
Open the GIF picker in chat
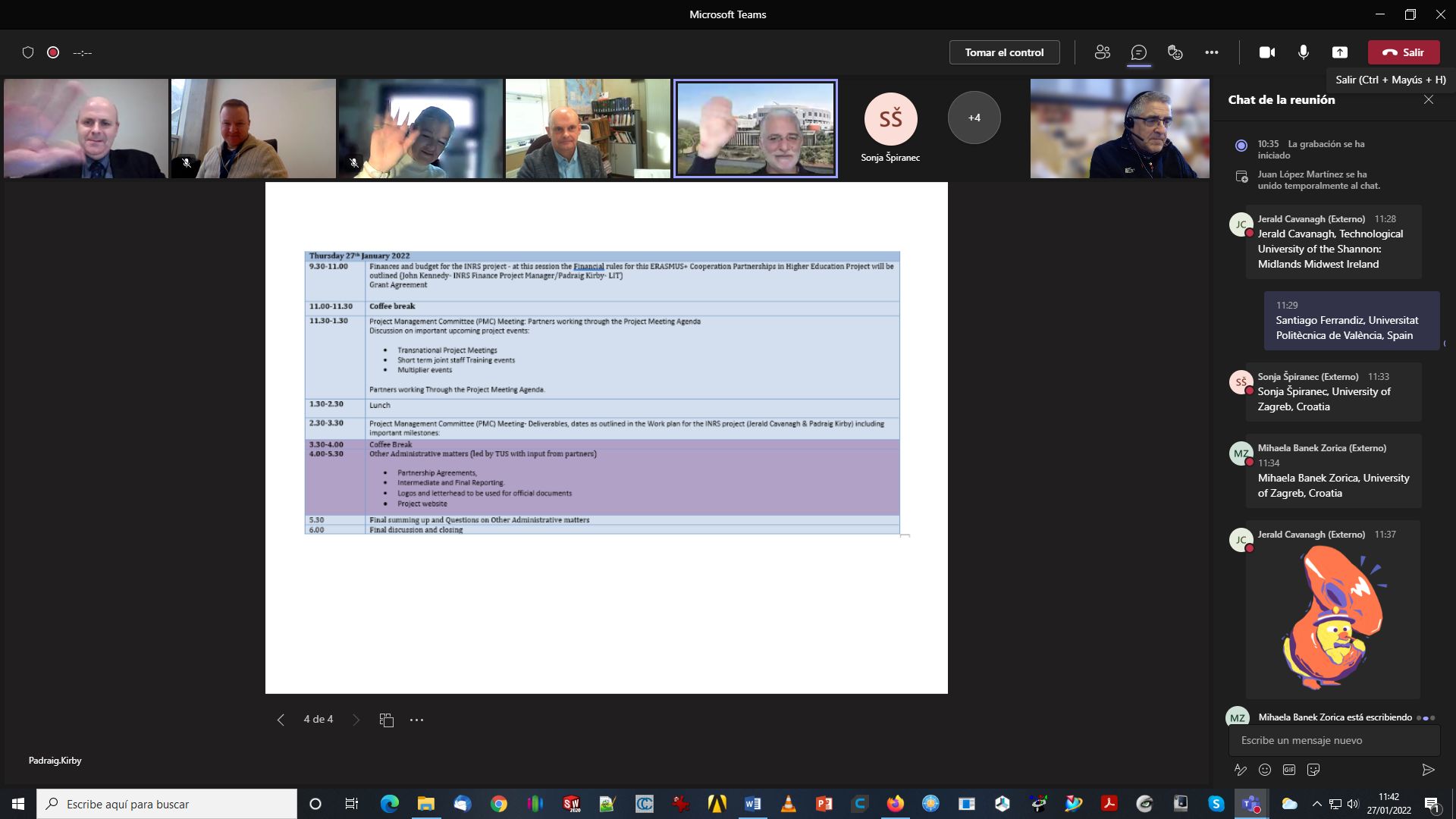click(1289, 770)
